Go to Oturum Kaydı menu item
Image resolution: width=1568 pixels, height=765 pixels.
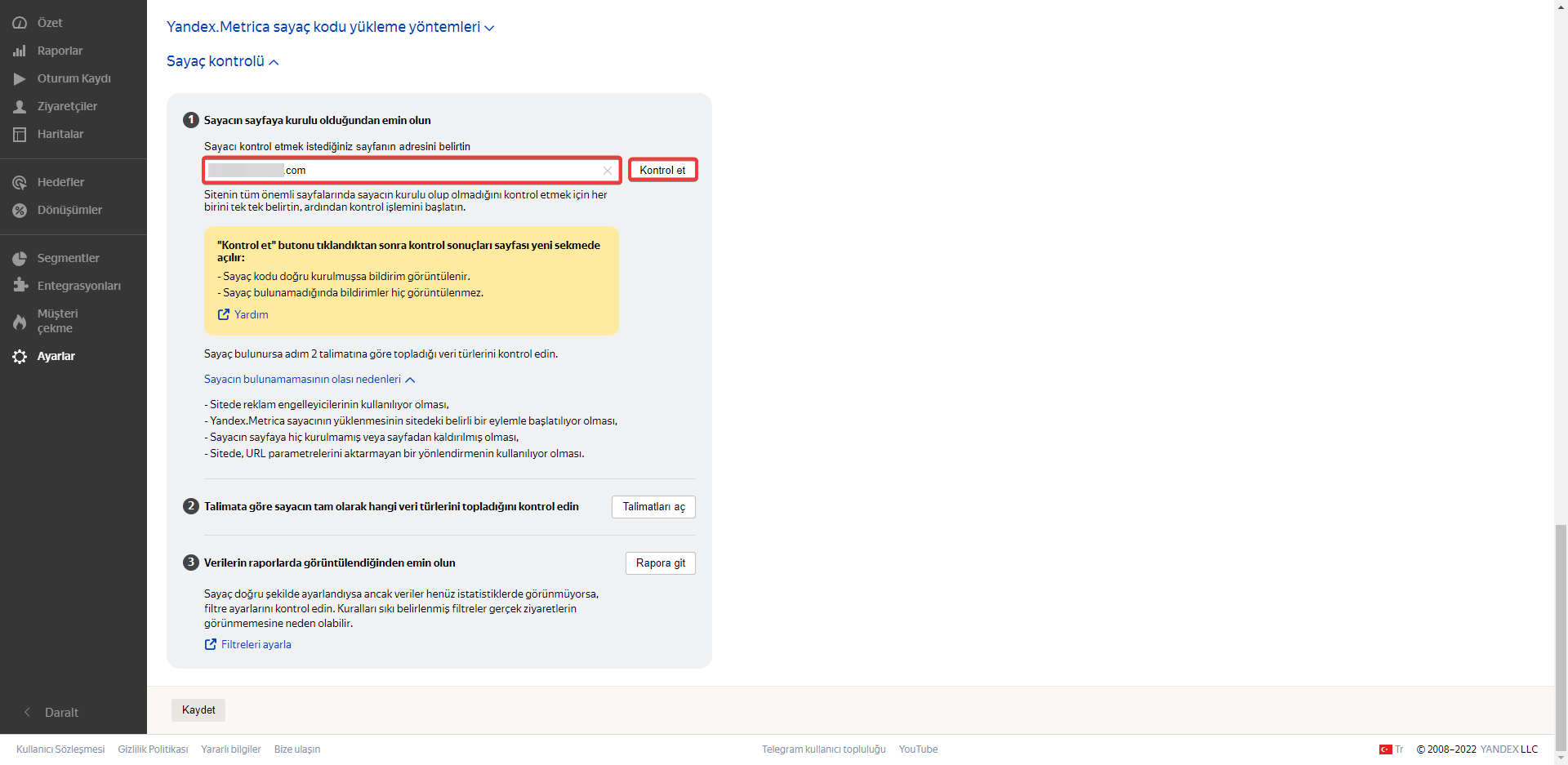[74, 78]
